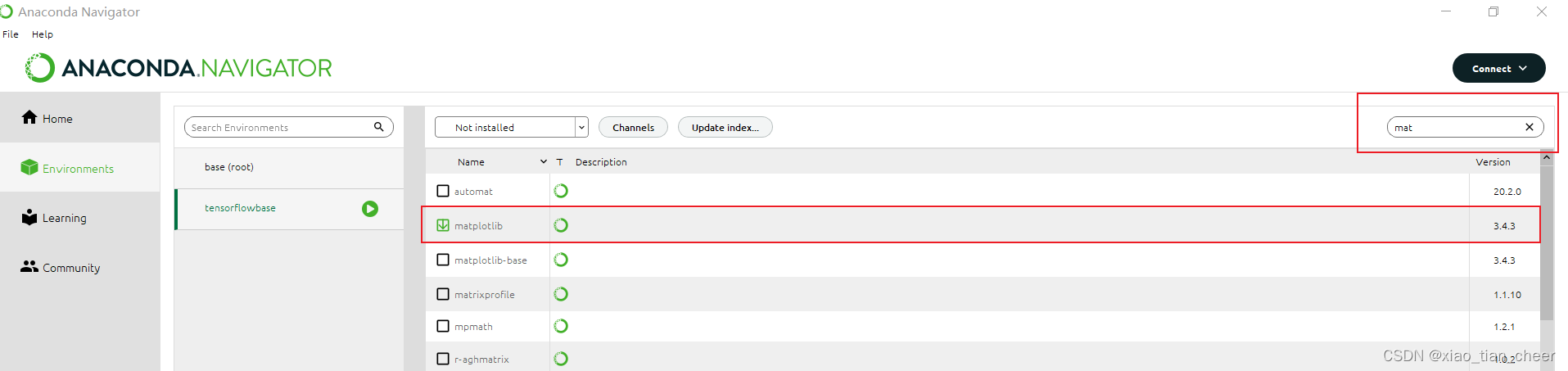Click the matplotlib package name
This screenshot has width=1568, height=371.
(478, 226)
